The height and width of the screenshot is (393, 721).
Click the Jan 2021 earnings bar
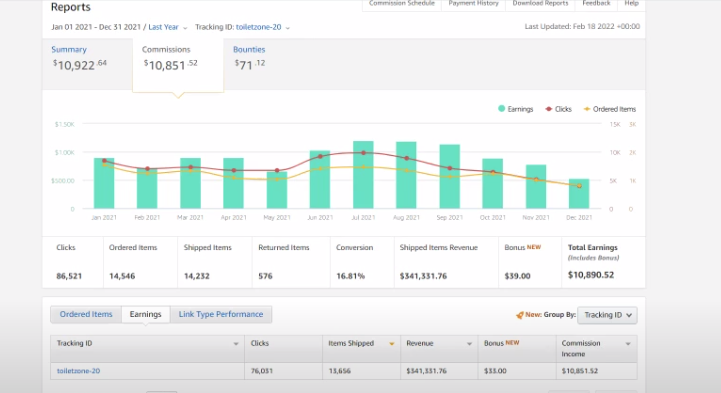[x=104, y=183]
